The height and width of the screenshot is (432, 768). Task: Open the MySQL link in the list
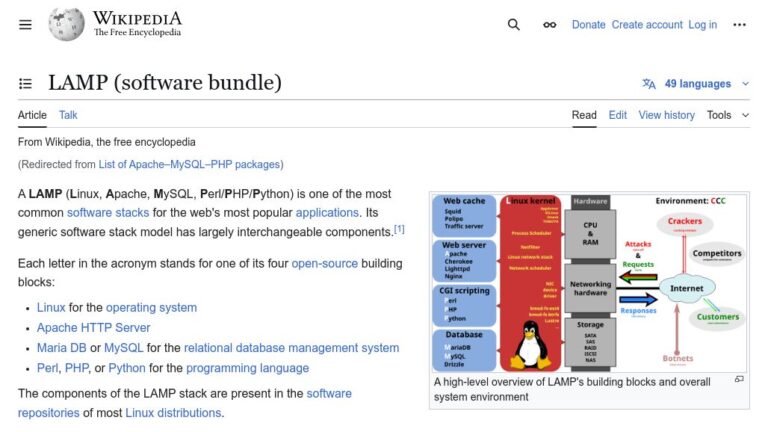tap(123, 348)
